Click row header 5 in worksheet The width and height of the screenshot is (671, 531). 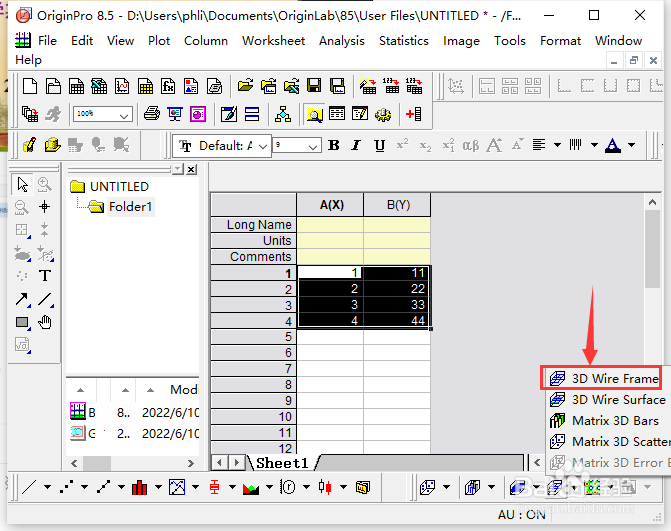coord(254,336)
